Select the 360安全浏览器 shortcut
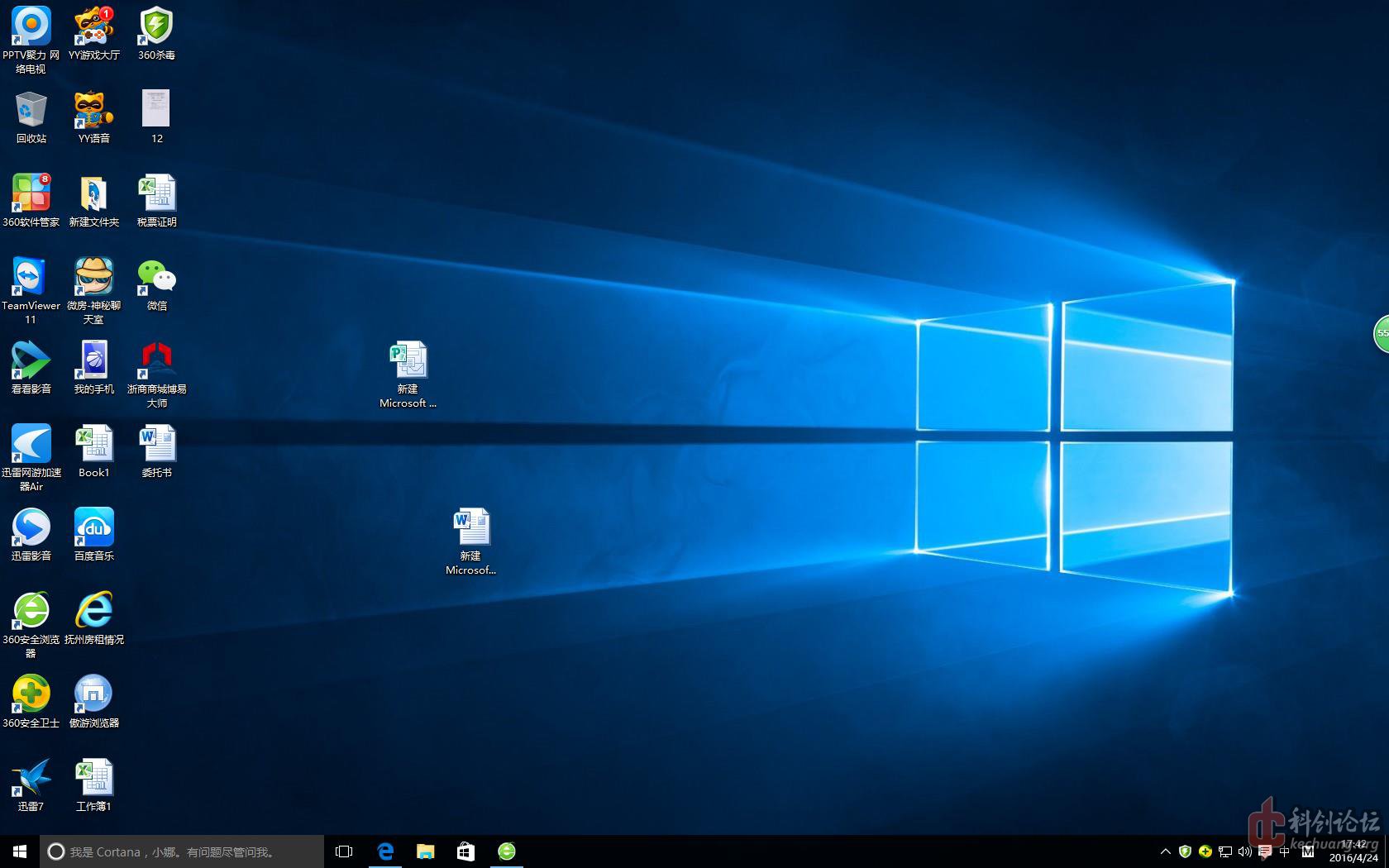 pyautogui.click(x=31, y=624)
